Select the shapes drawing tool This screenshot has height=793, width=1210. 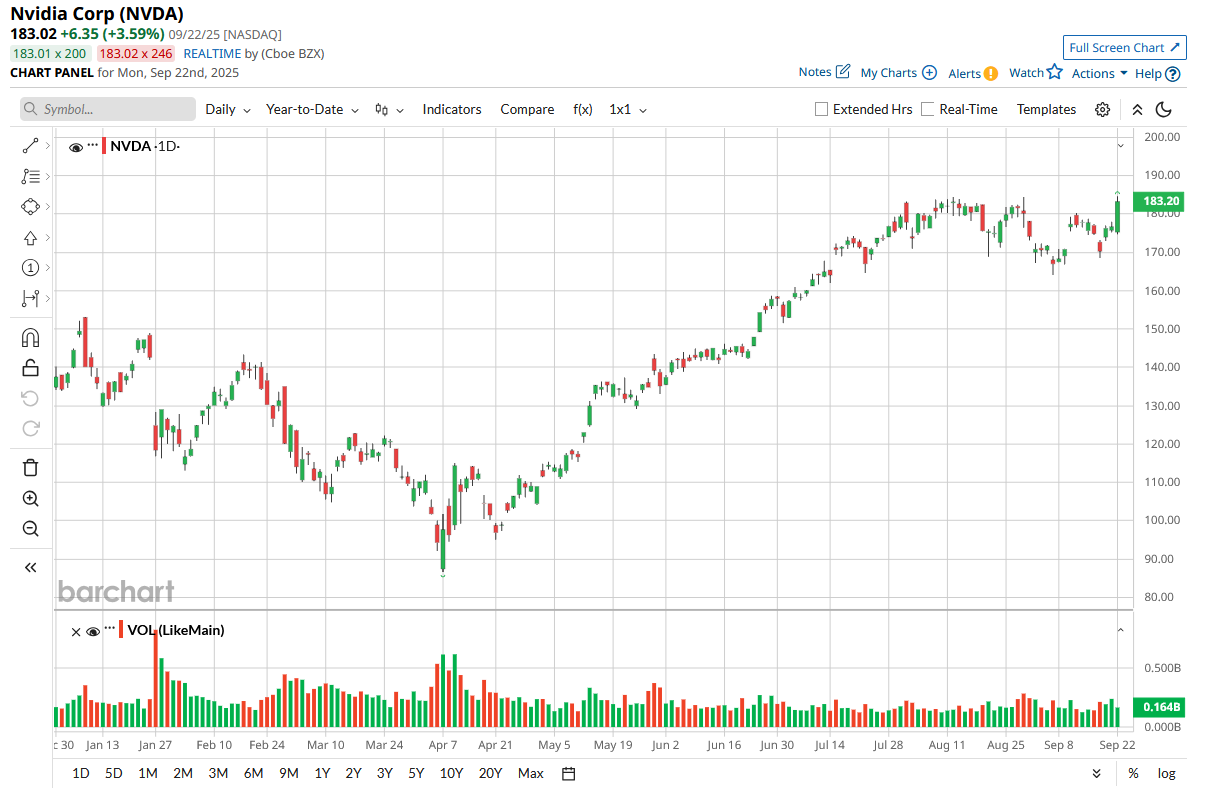[x=30, y=207]
